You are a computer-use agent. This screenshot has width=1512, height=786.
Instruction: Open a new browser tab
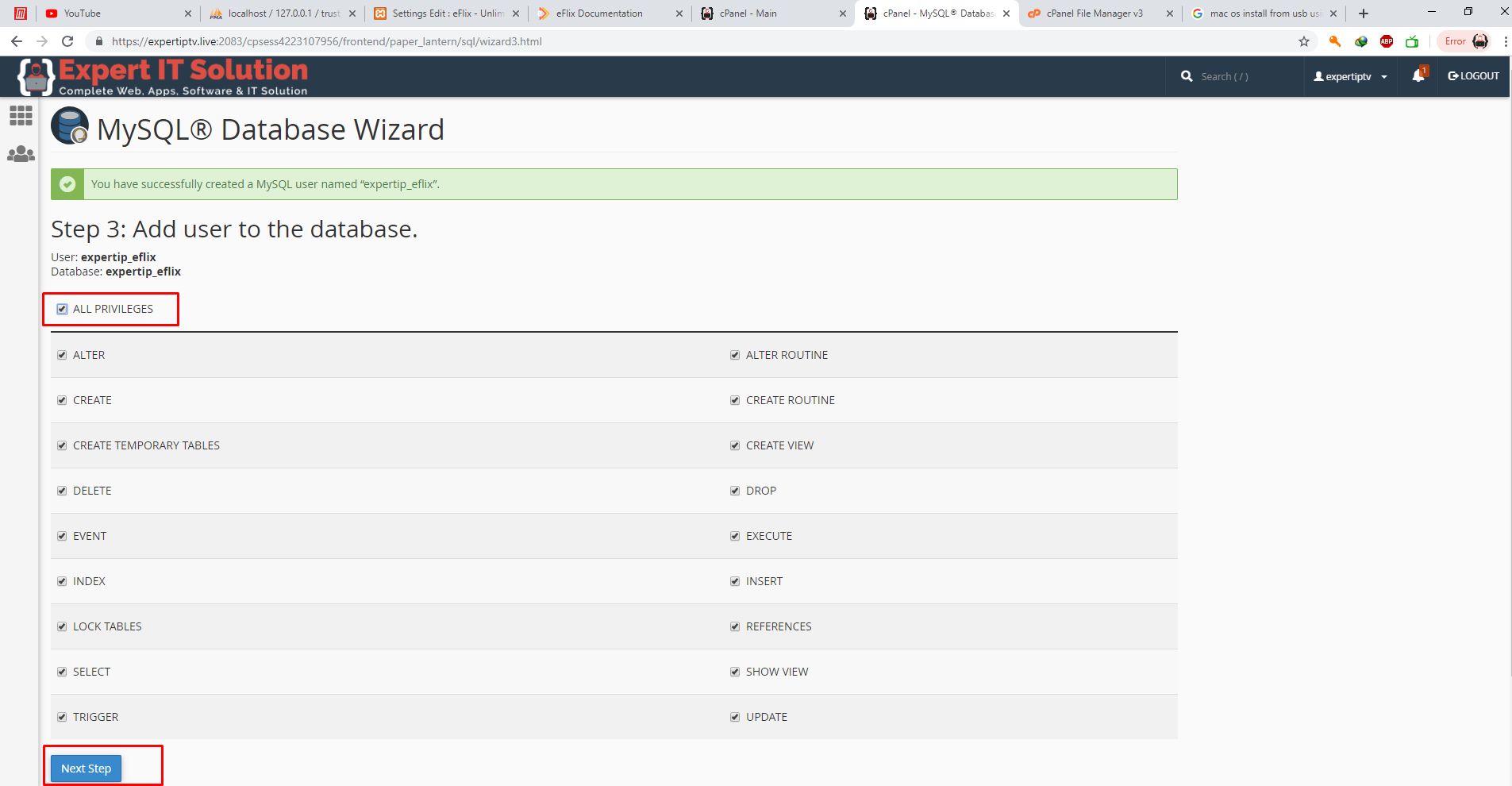pyautogui.click(x=1364, y=13)
